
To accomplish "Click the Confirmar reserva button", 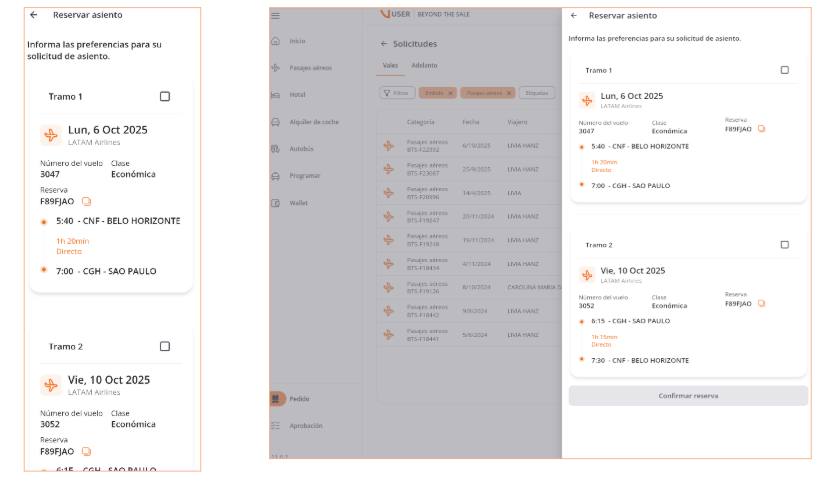I will [688, 396].
